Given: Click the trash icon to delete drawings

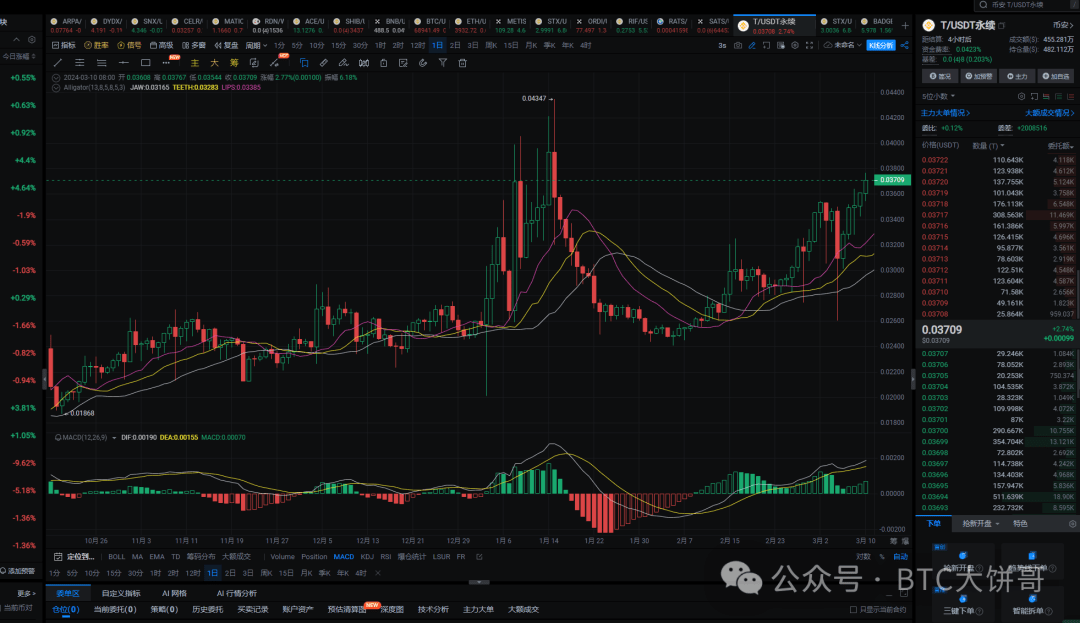Looking at the screenshot, I should pyautogui.click(x=462, y=62).
